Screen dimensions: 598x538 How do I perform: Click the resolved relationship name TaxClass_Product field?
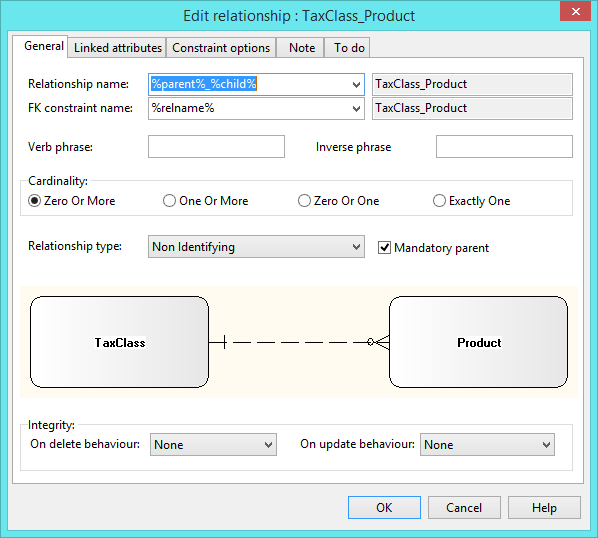click(x=472, y=84)
